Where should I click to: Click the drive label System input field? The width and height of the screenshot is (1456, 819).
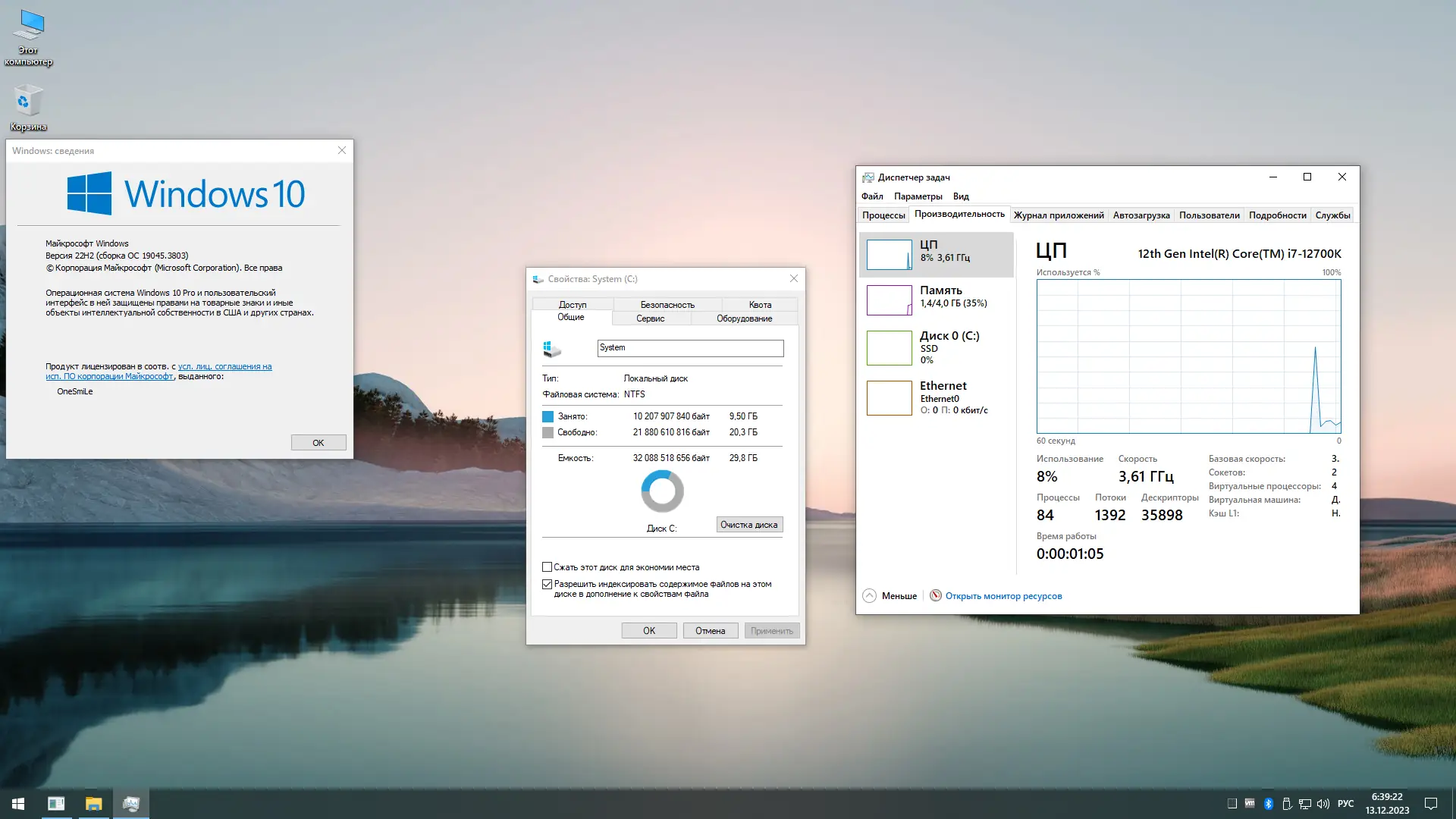[x=689, y=348]
